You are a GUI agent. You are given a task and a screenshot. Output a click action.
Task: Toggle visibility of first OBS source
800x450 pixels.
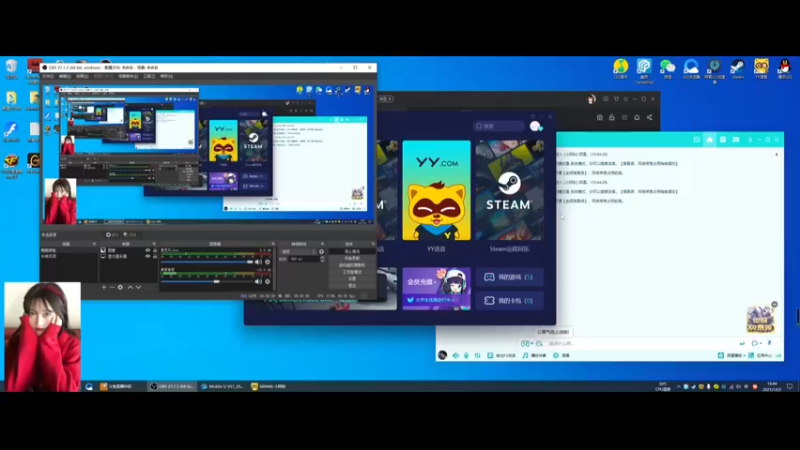click(148, 251)
